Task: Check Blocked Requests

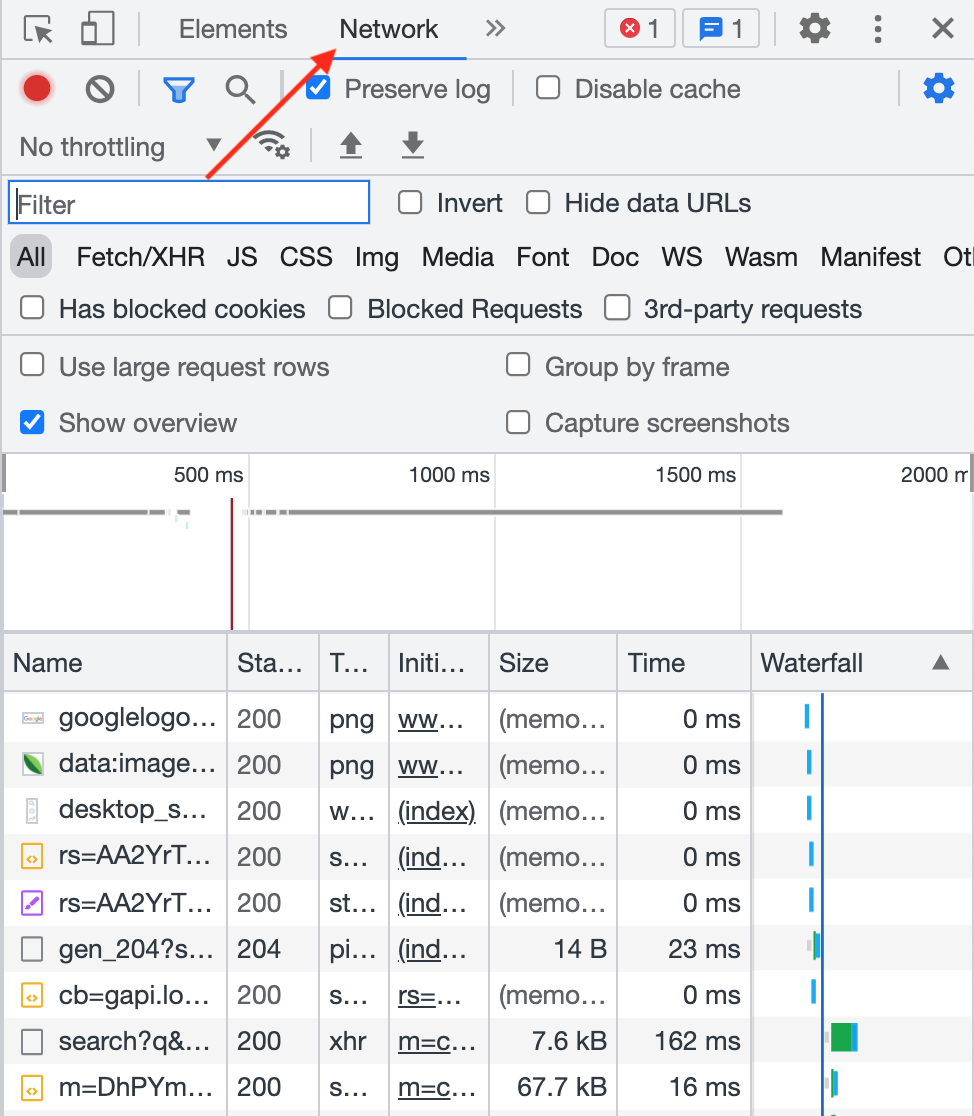Action: [x=340, y=308]
